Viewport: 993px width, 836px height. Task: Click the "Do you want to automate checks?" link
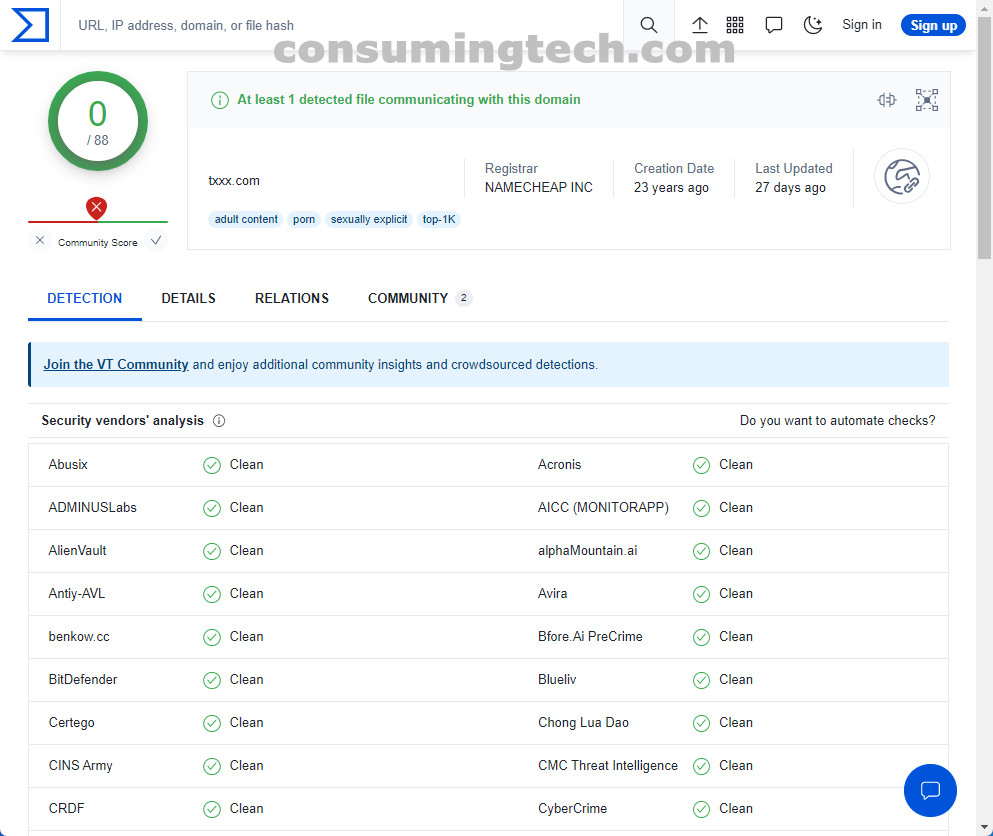837,421
